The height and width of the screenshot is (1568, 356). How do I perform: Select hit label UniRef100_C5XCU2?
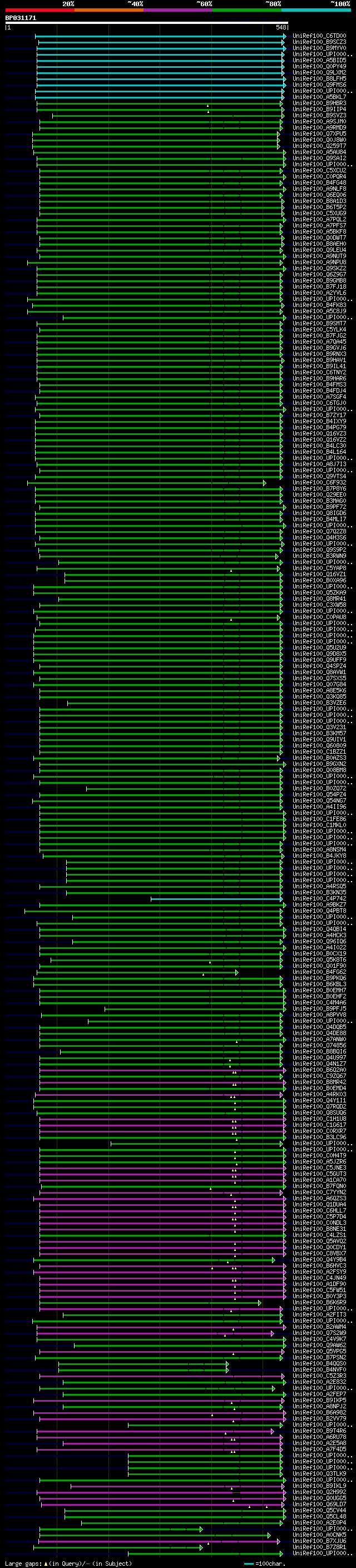point(319,170)
